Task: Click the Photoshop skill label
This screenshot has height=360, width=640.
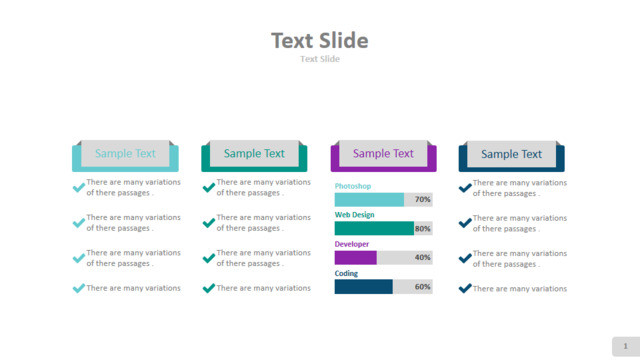Action: point(353,186)
